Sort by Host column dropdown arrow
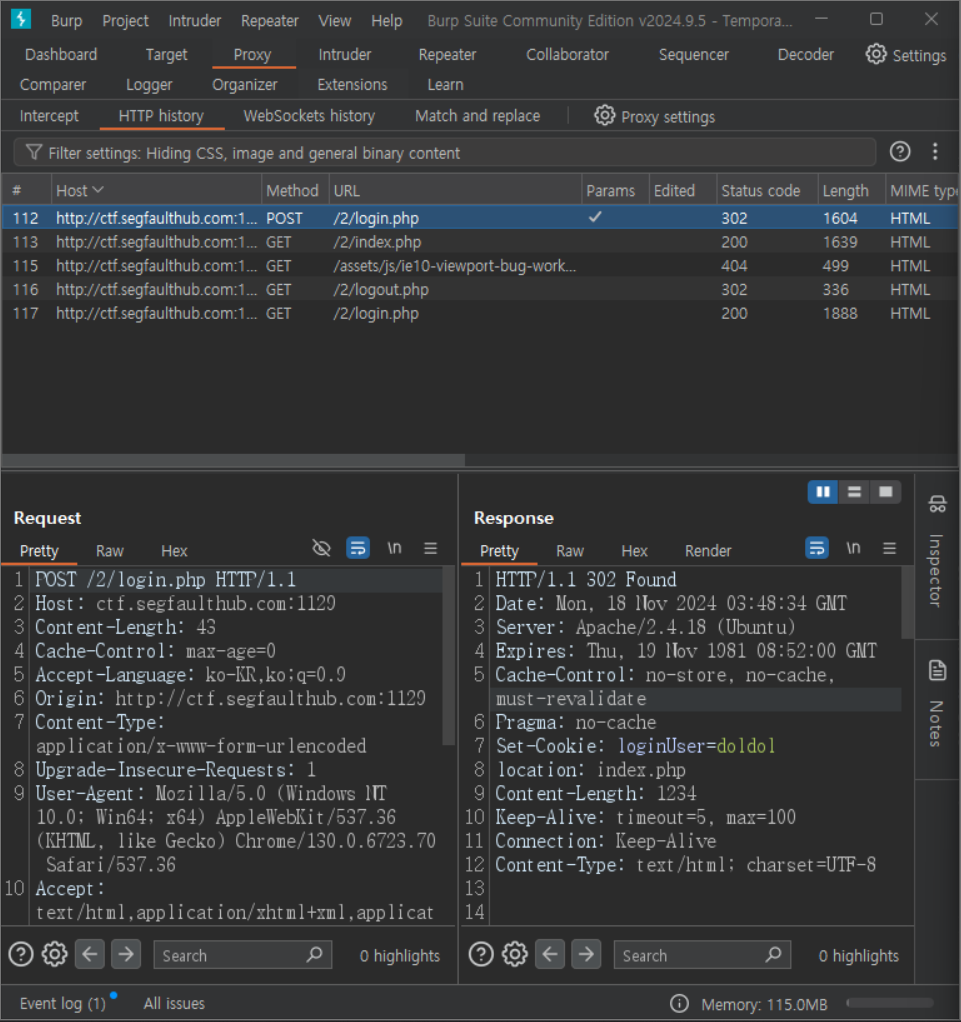This screenshot has width=961, height=1022. (98, 190)
